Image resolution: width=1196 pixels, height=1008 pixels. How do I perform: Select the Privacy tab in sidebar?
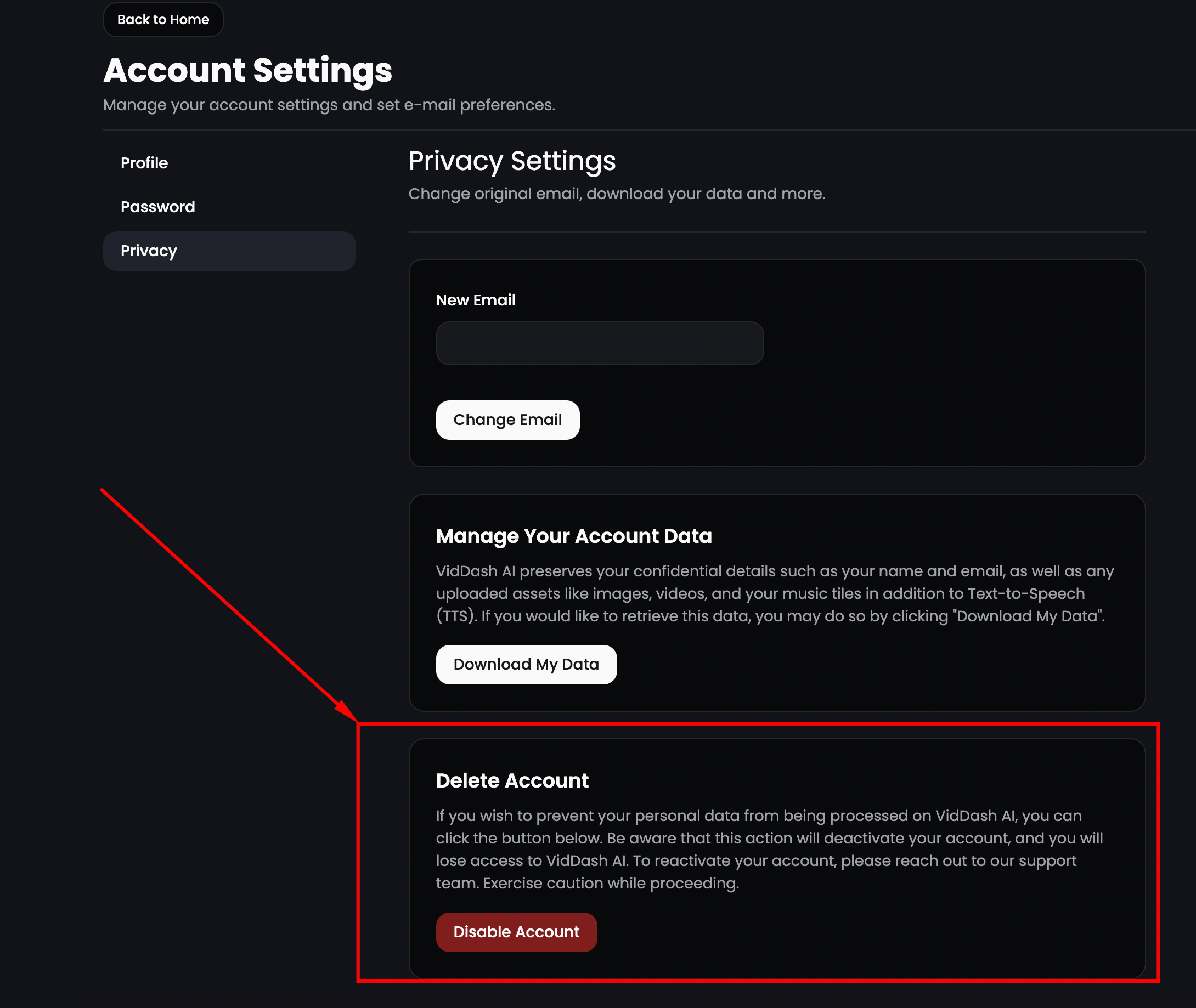click(149, 250)
